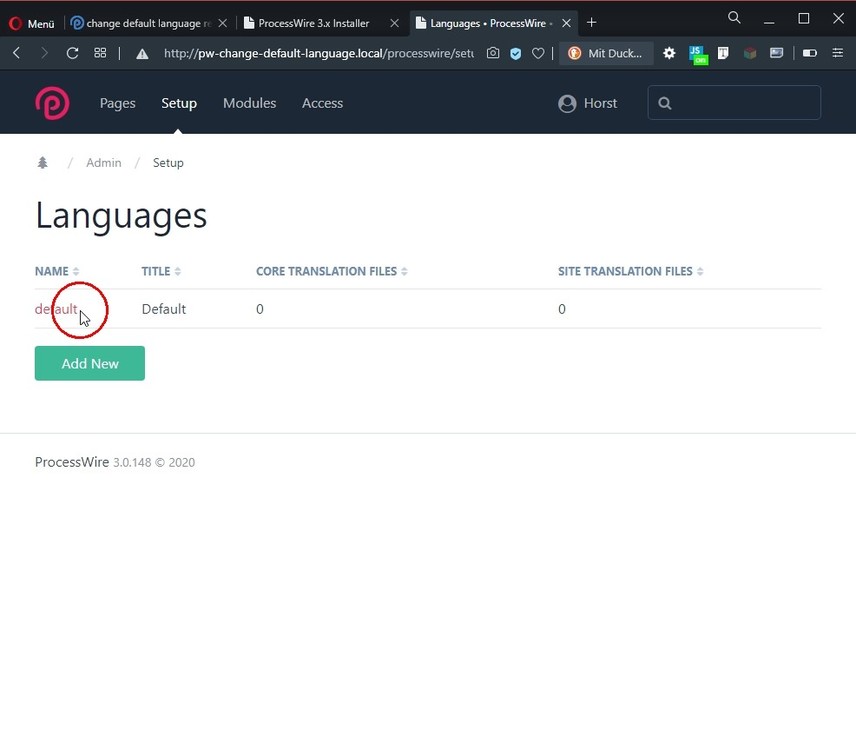
Task: Click the Add New button
Action: (90, 363)
